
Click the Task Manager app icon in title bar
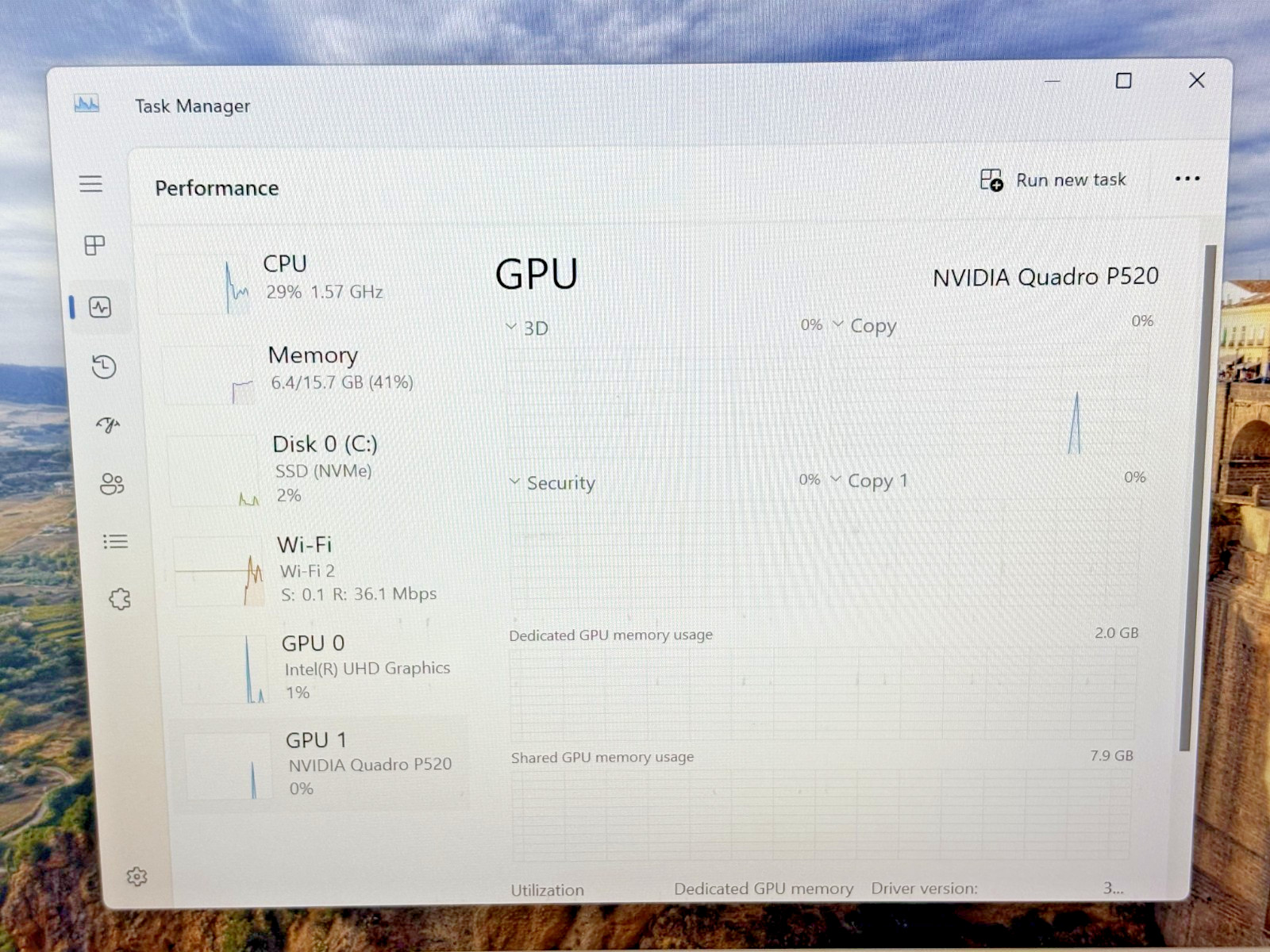pyautogui.click(x=87, y=104)
